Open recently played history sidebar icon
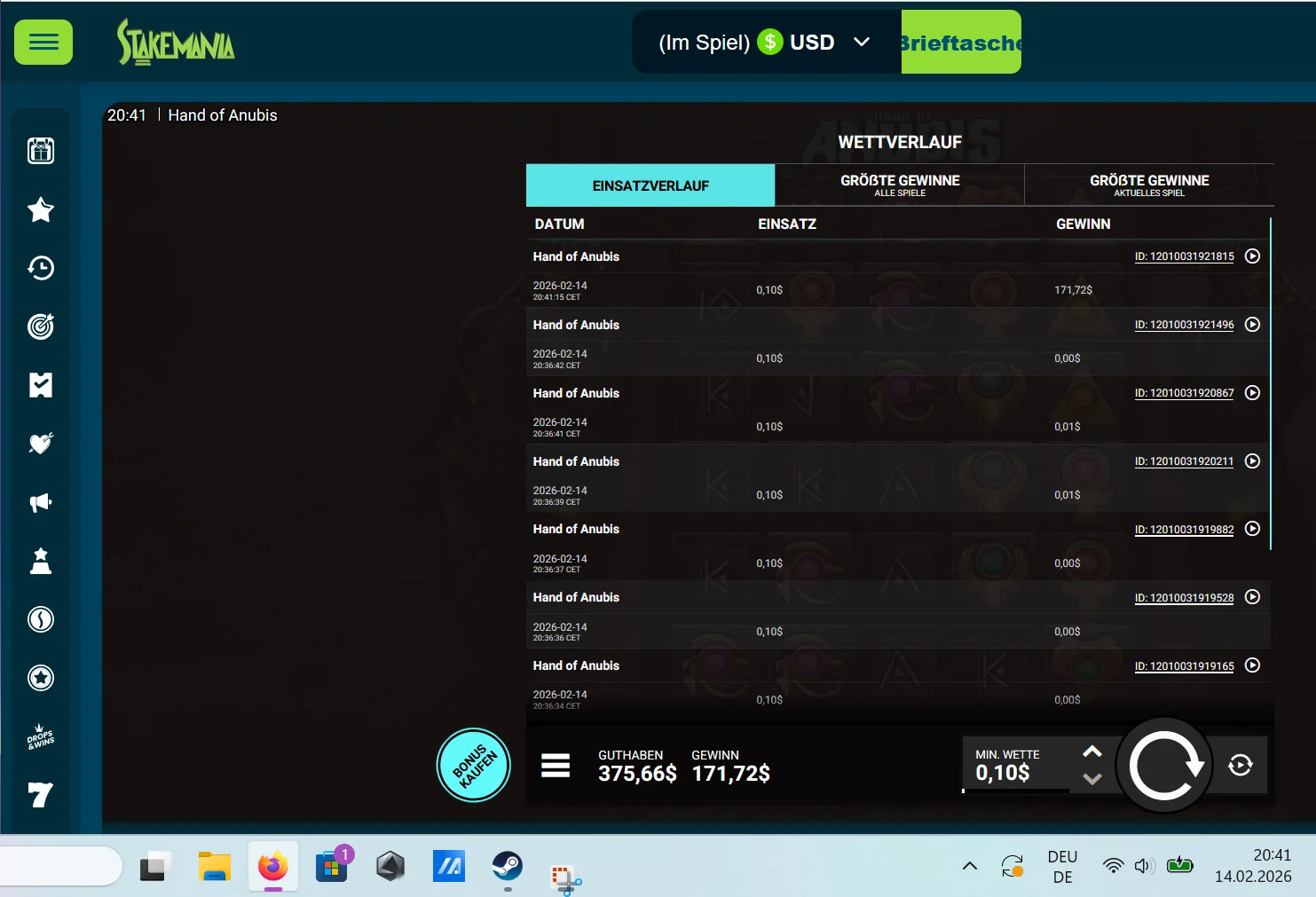Screen dimensions: 1316x897 [x=41, y=268]
